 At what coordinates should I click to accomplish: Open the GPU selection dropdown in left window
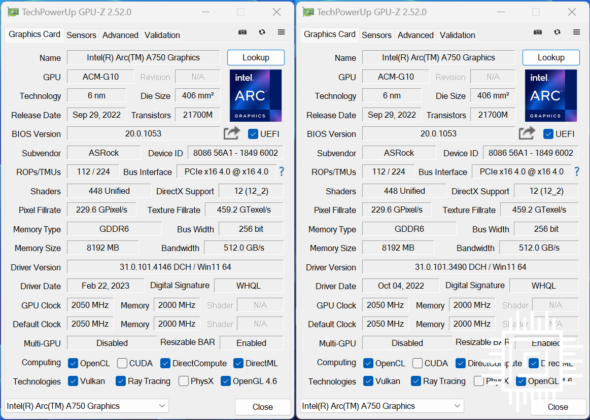tap(87, 406)
